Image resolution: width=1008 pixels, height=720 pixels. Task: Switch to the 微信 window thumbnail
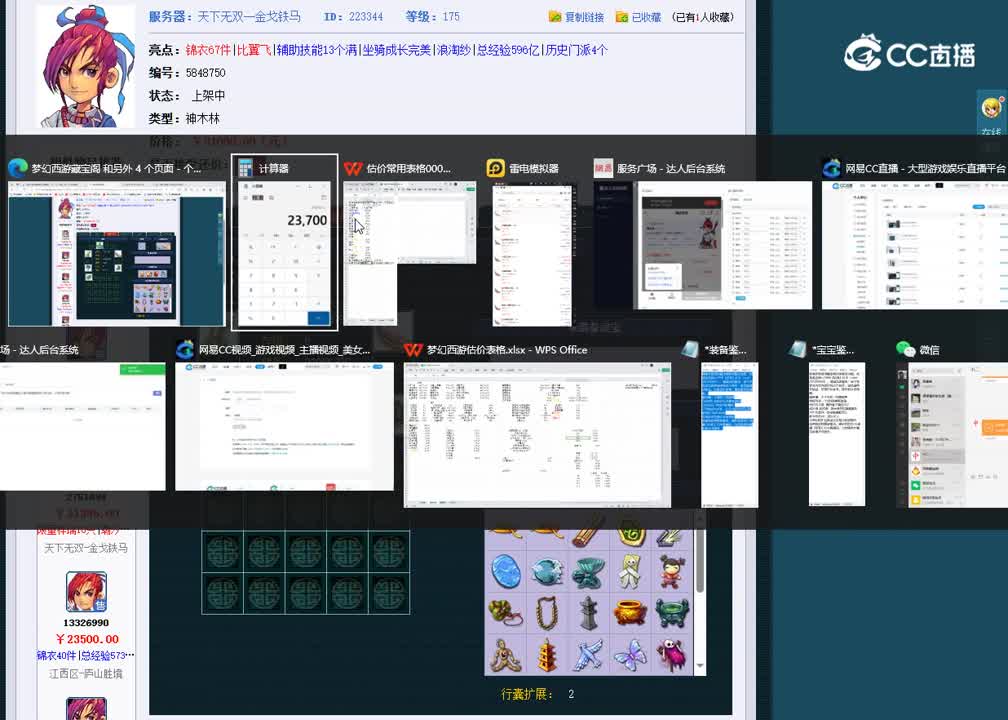pyautogui.click(x=952, y=435)
